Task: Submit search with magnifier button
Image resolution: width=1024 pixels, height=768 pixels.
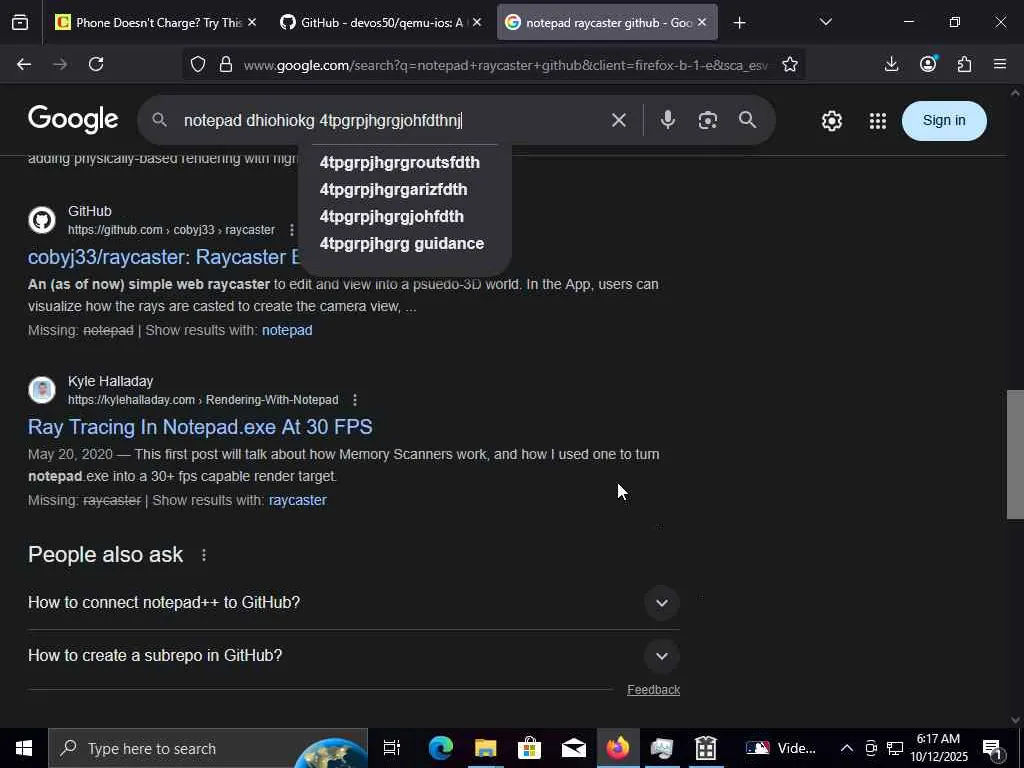Action: (x=748, y=120)
